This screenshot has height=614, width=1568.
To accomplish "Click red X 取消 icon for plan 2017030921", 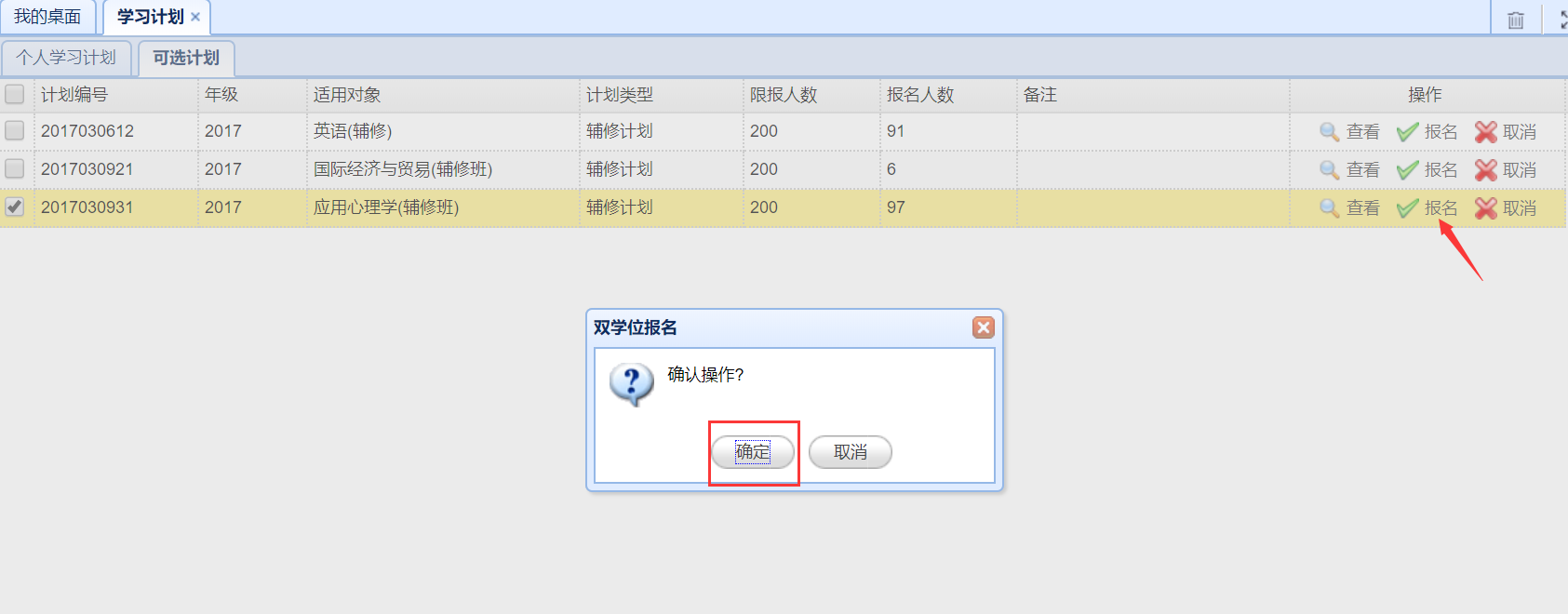I will pyautogui.click(x=1486, y=170).
